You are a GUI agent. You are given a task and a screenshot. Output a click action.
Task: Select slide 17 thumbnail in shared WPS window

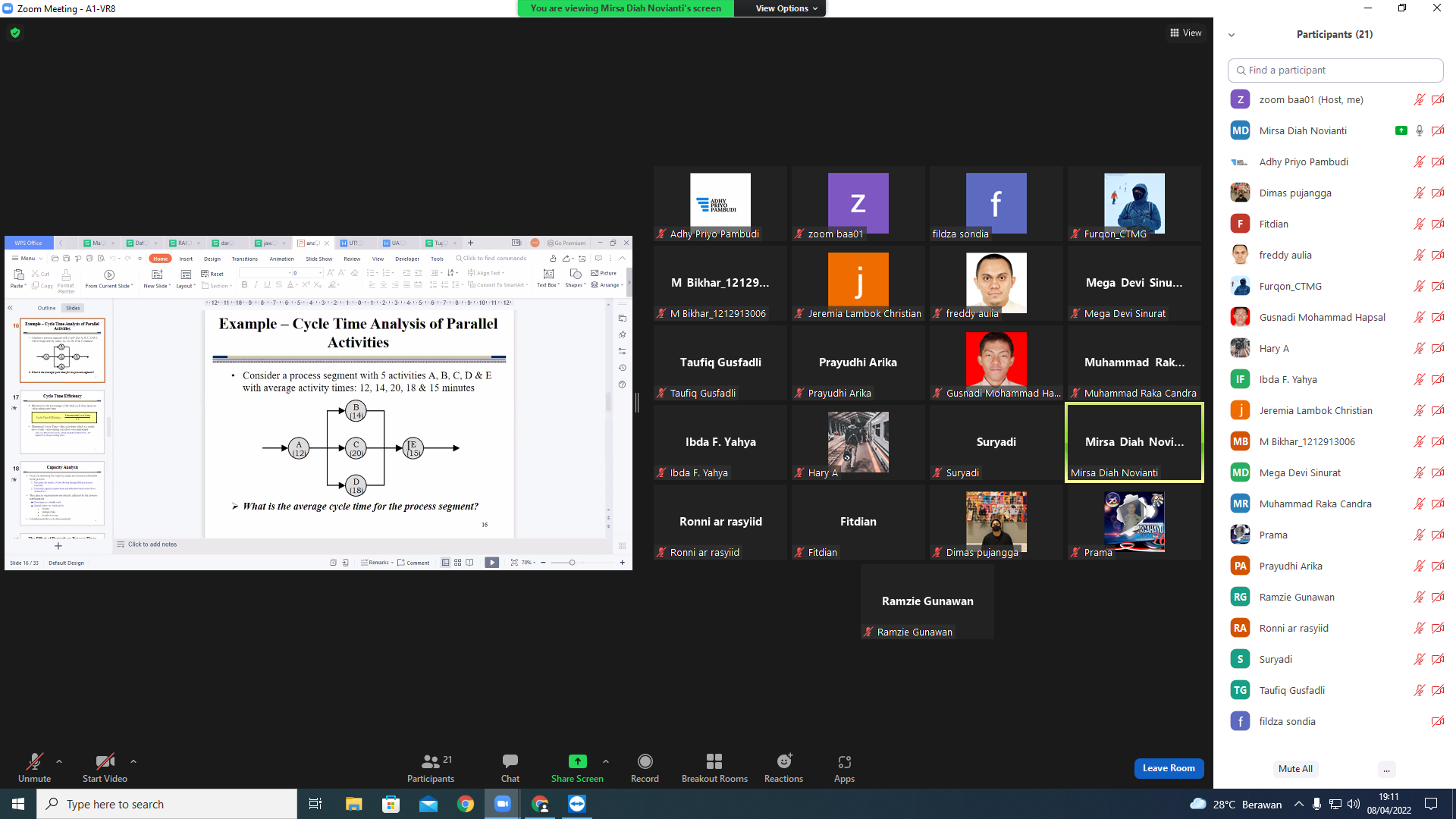(x=62, y=422)
